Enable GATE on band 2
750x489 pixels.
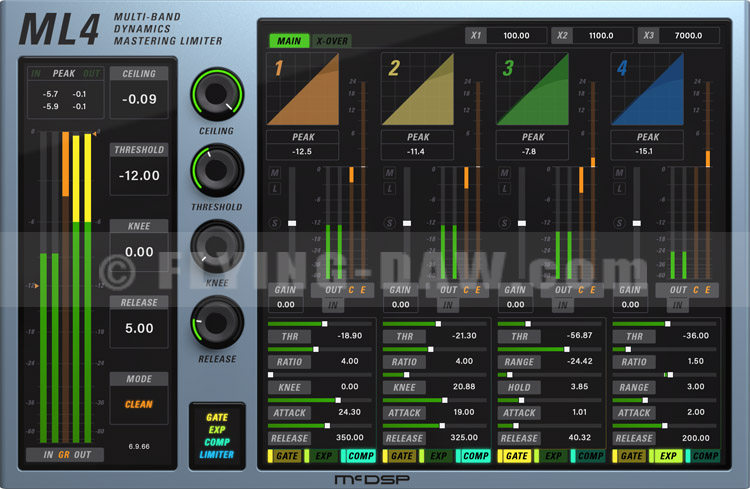tap(399, 456)
